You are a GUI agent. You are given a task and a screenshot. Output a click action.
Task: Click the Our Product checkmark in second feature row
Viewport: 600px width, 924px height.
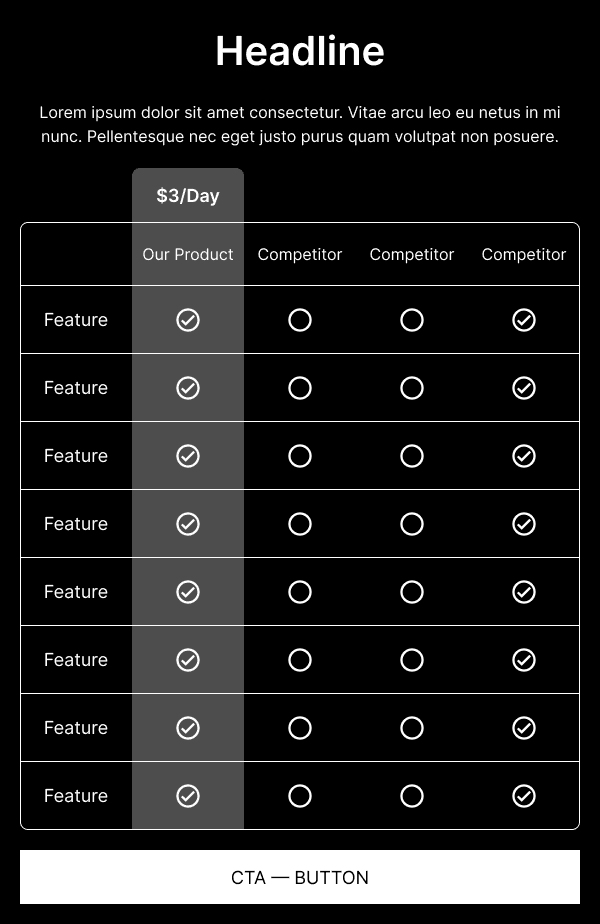click(188, 388)
